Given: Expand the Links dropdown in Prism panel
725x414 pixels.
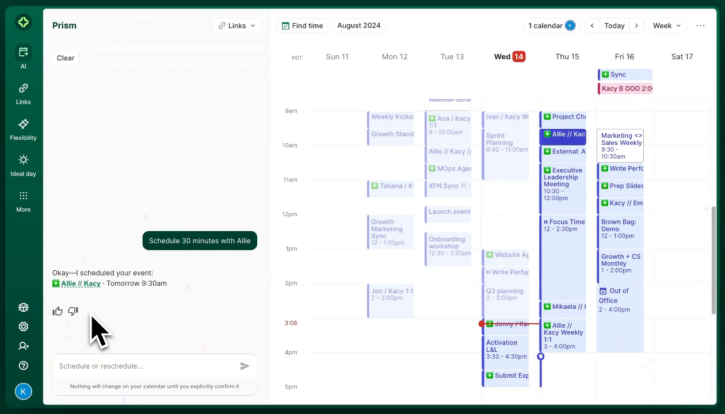Looking at the screenshot, I should coord(237,25).
